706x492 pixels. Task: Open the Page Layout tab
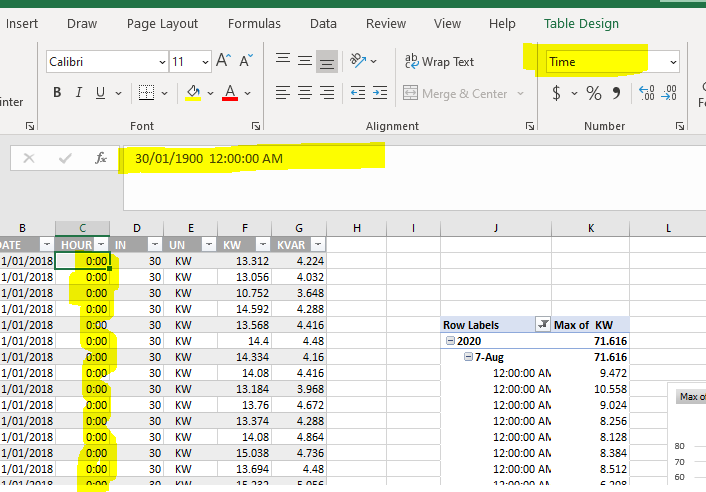click(163, 23)
